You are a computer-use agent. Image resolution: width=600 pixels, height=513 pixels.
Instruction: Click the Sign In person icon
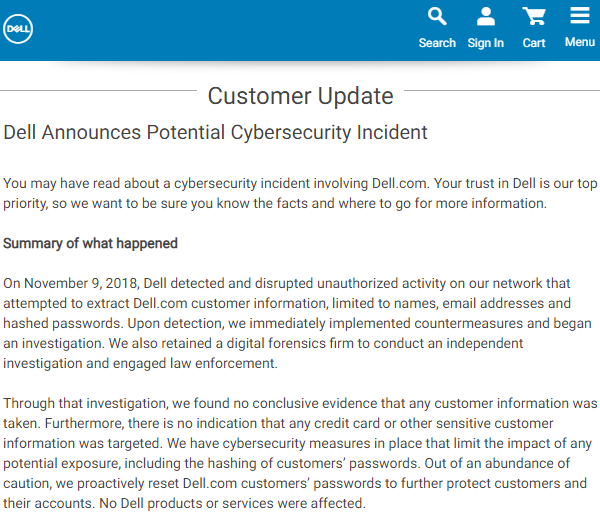pyautogui.click(x=485, y=17)
